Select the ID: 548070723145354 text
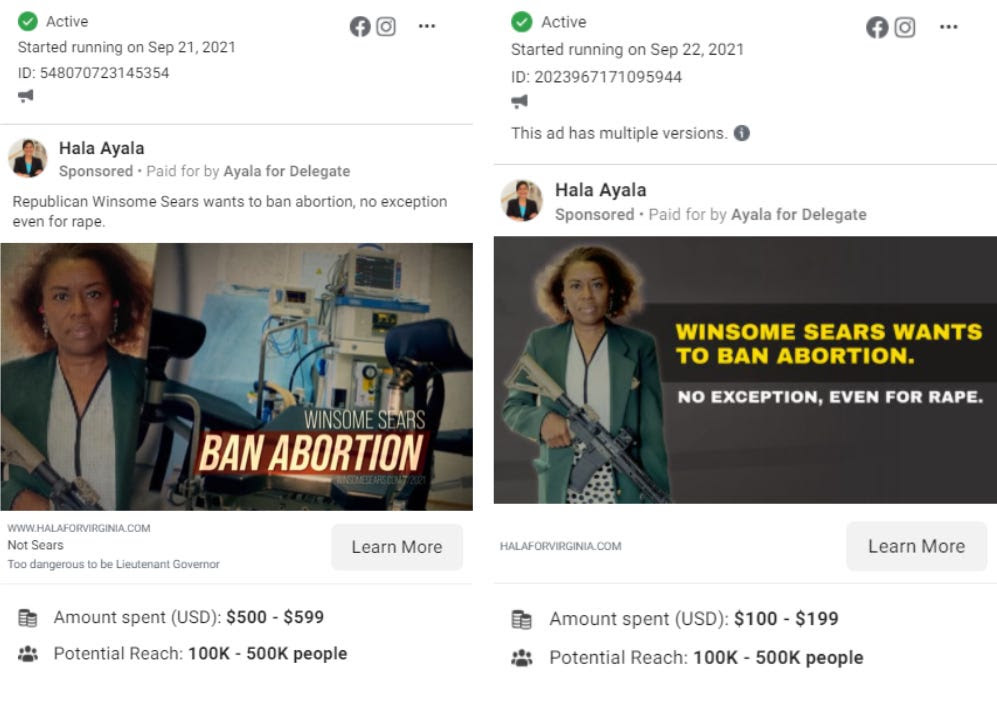This screenshot has height=716, width=997. coord(93,72)
